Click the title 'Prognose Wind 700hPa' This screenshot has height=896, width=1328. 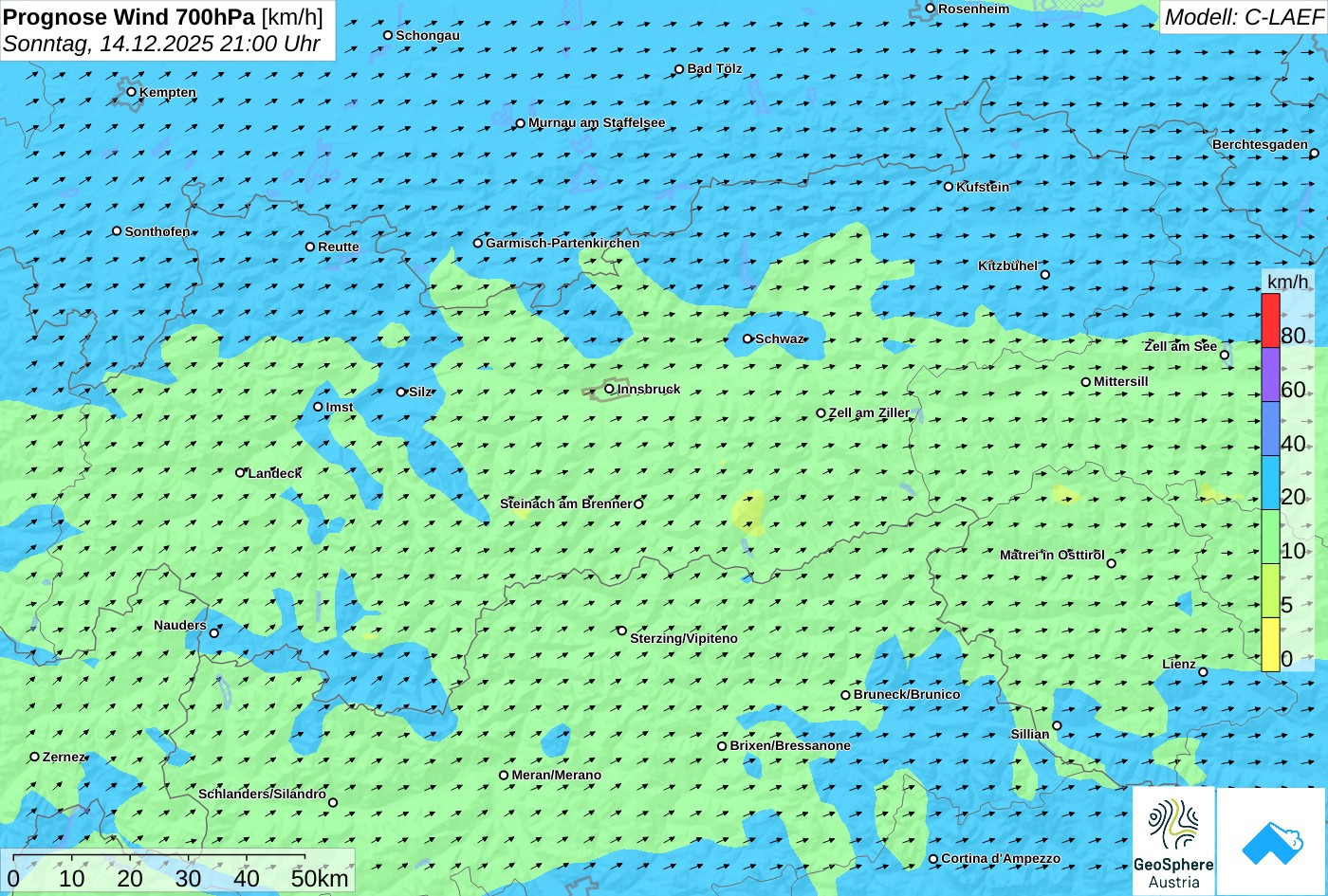pos(129,16)
